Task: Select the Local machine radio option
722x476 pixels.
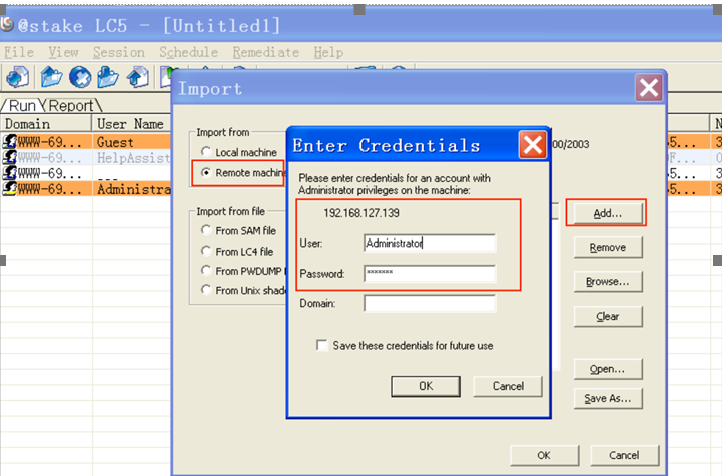Action: [x=206, y=151]
